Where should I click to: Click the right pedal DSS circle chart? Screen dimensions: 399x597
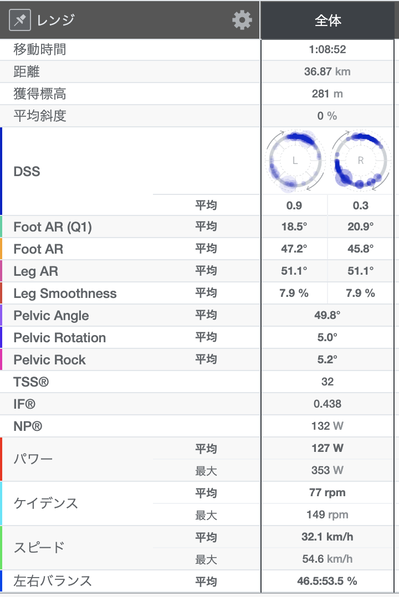360,161
